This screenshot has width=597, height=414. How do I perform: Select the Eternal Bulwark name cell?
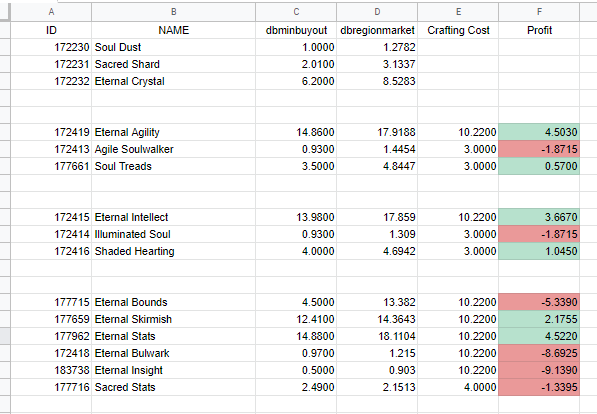[x=173, y=353]
